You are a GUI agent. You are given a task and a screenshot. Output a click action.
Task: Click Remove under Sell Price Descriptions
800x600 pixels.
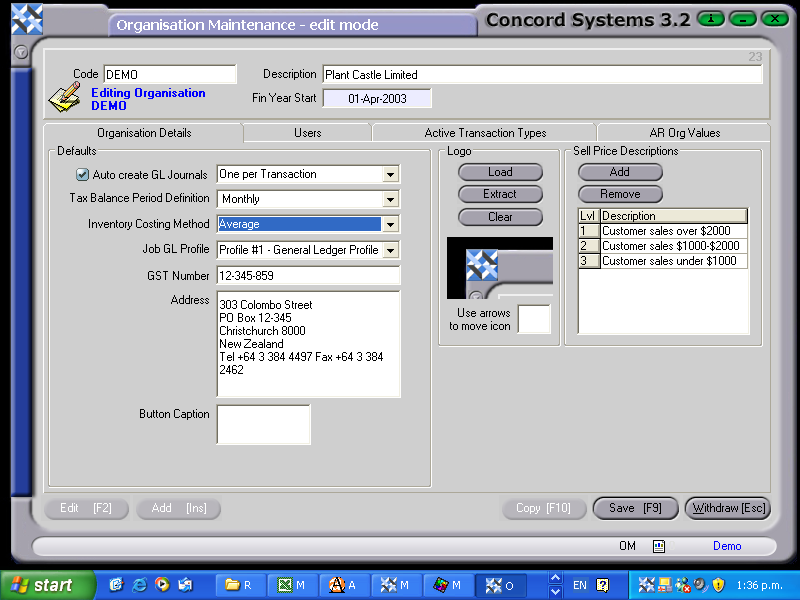(x=619, y=194)
